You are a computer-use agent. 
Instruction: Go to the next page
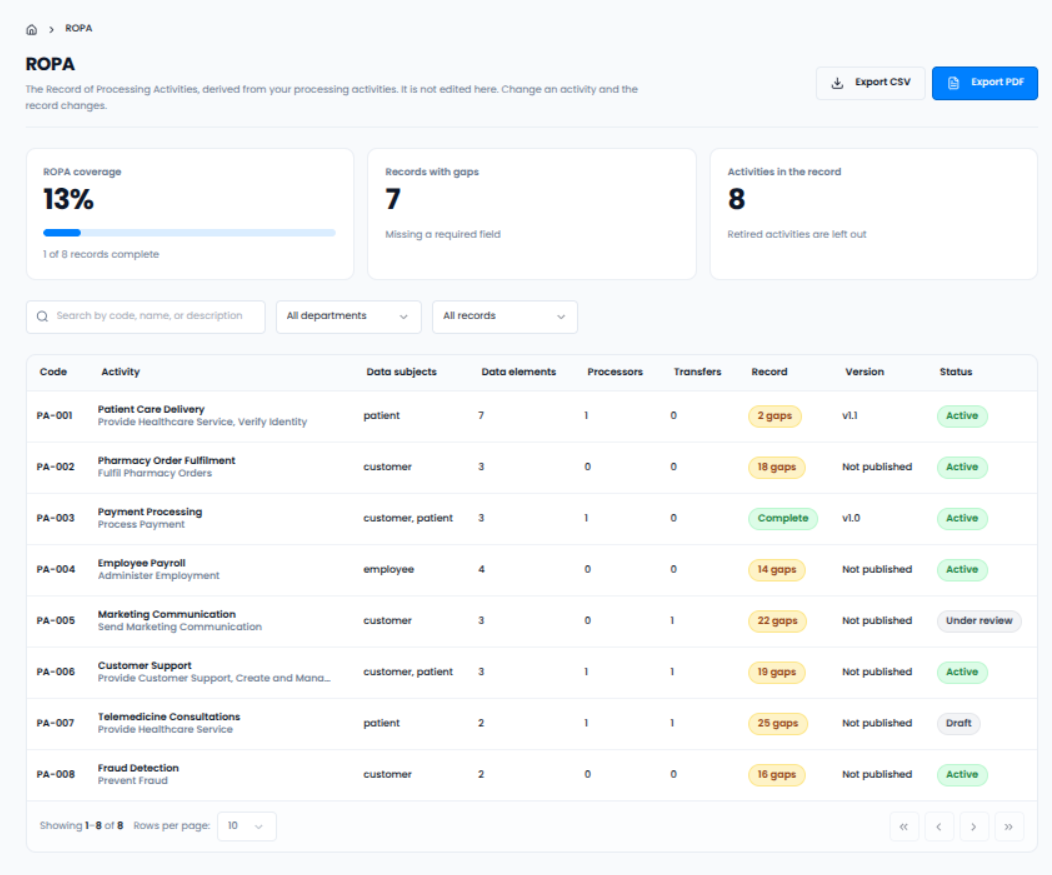pos(974,827)
